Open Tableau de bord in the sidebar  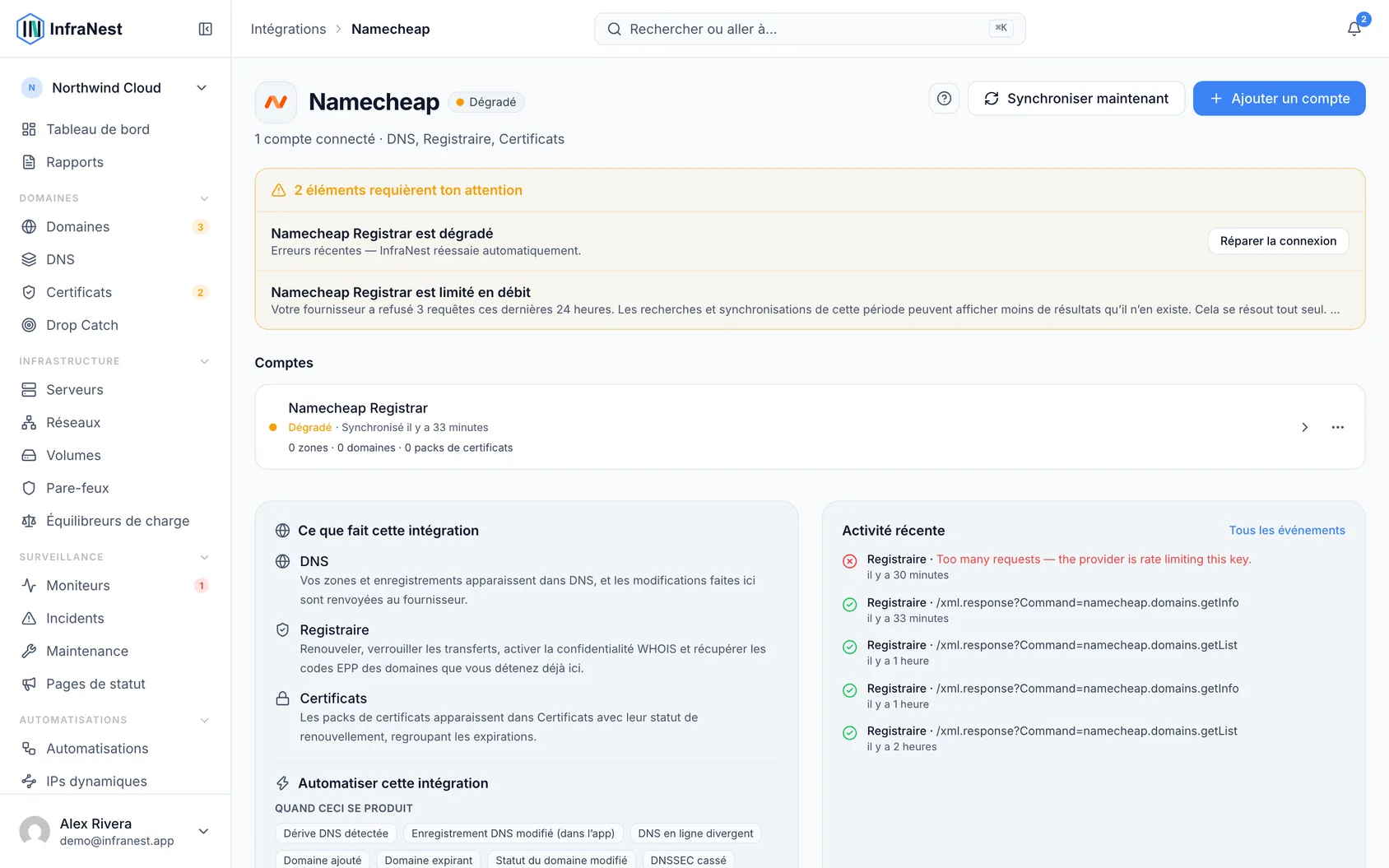[115, 129]
